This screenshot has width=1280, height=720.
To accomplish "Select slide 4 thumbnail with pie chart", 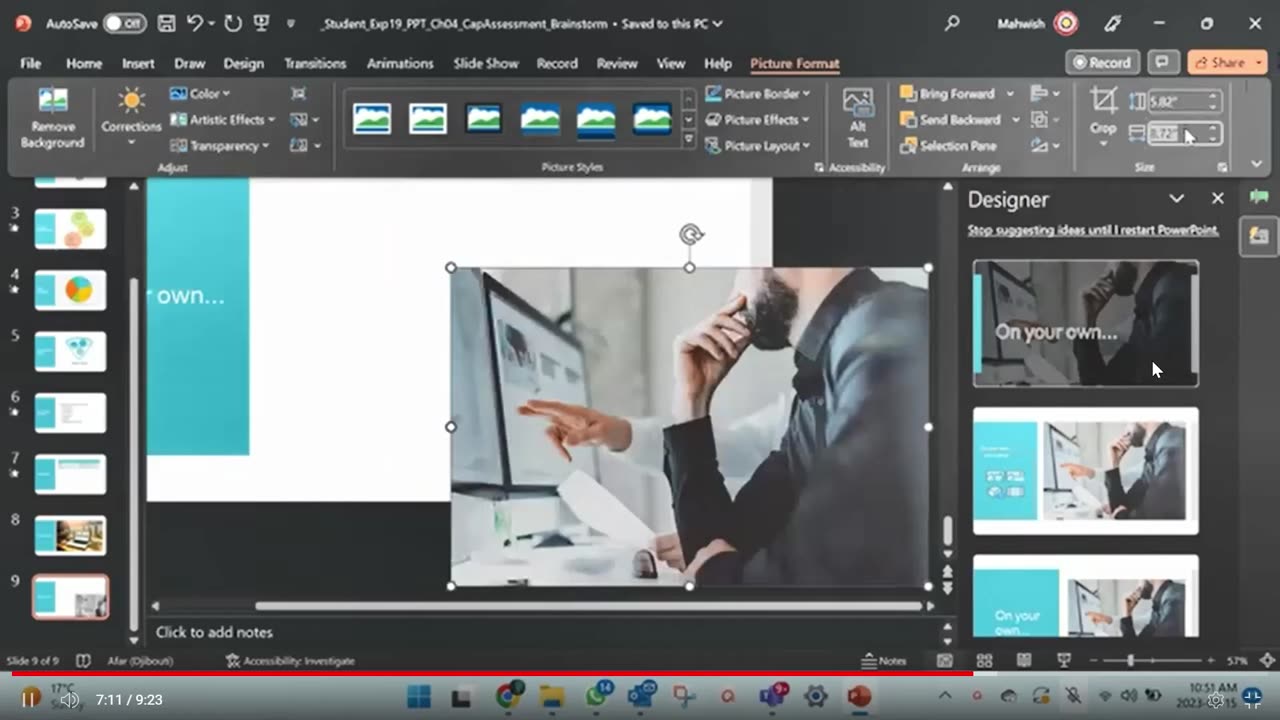I will [70, 290].
